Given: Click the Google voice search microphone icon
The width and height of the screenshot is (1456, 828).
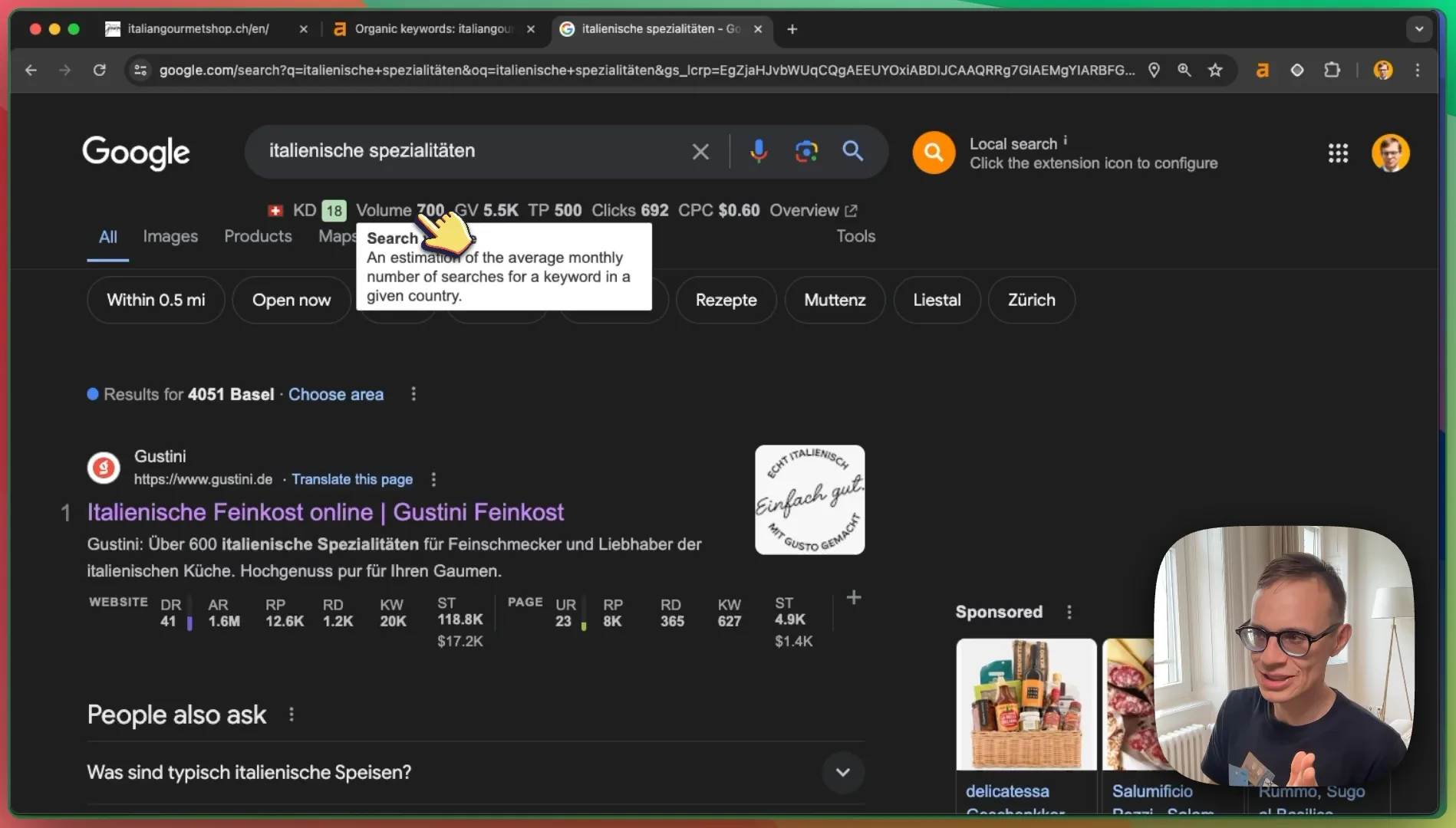Looking at the screenshot, I should [x=759, y=151].
